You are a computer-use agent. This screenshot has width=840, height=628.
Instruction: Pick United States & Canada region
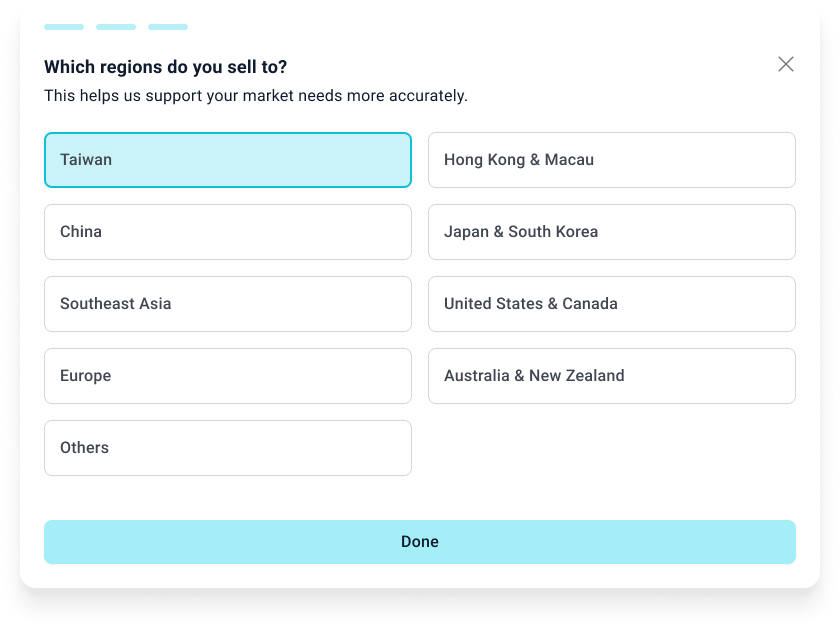611,304
